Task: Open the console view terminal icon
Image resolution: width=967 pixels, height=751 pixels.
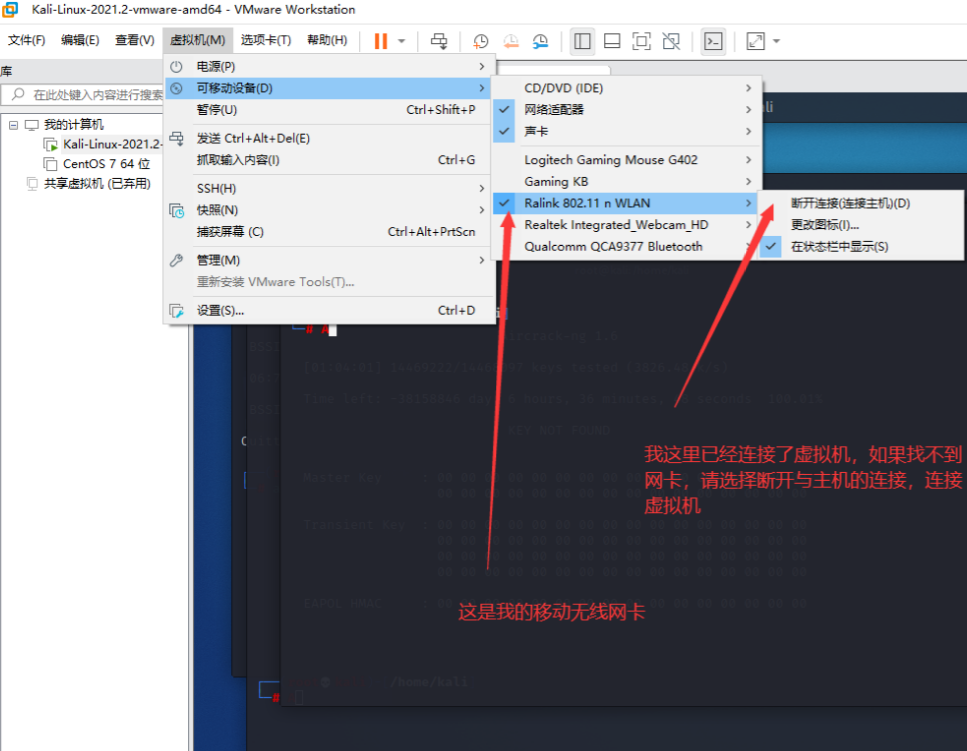Action: coord(713,41)
